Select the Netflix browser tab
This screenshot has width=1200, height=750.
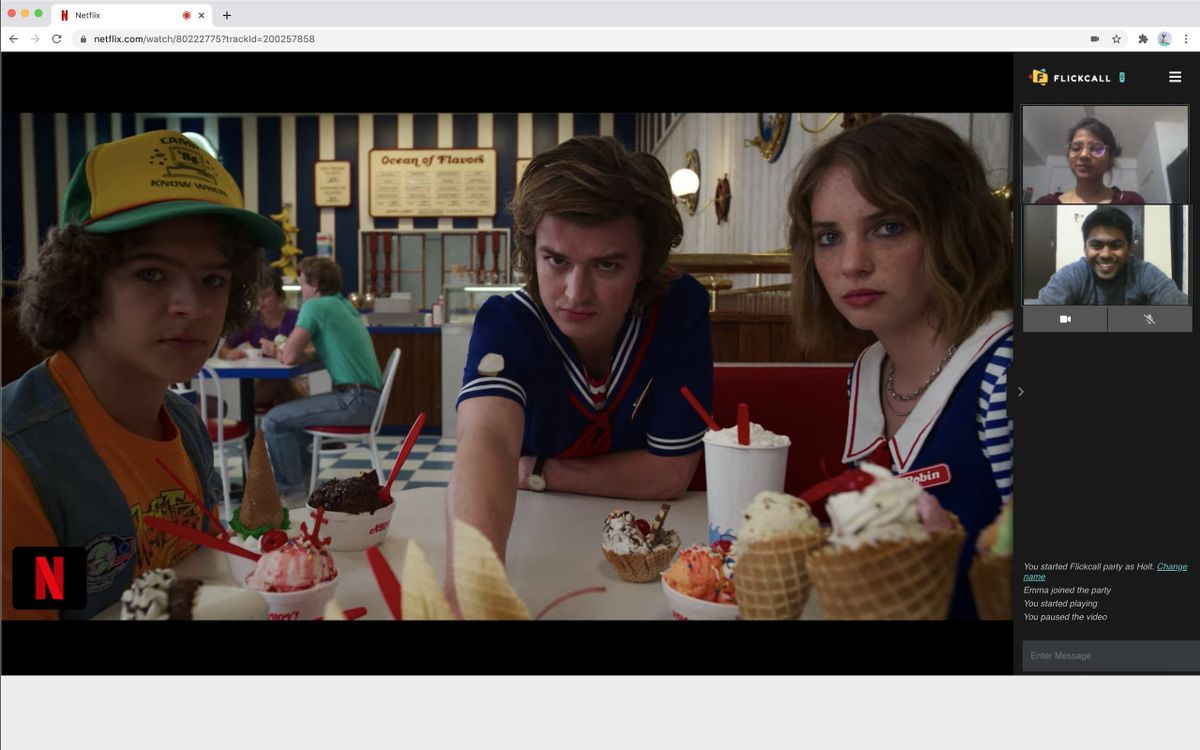tap(120, 15)
